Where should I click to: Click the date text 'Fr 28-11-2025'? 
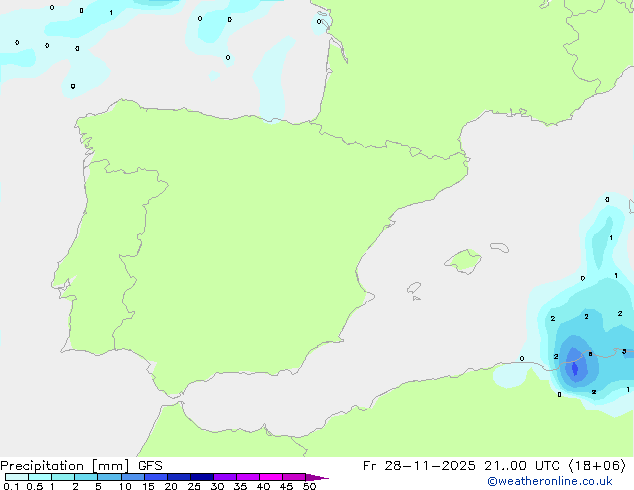pos(419,466)
